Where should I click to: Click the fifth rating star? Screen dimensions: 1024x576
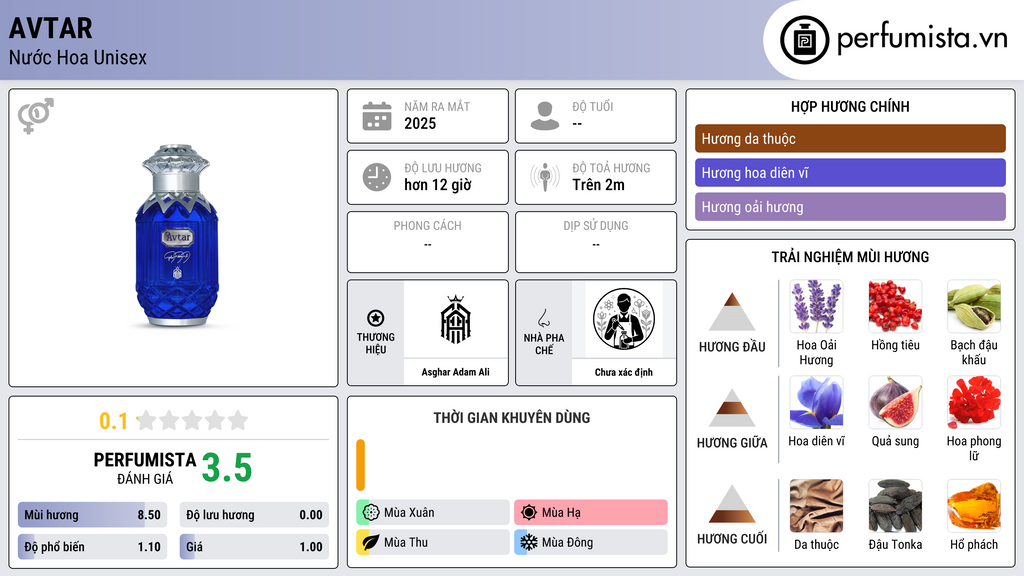click(238, 420)
